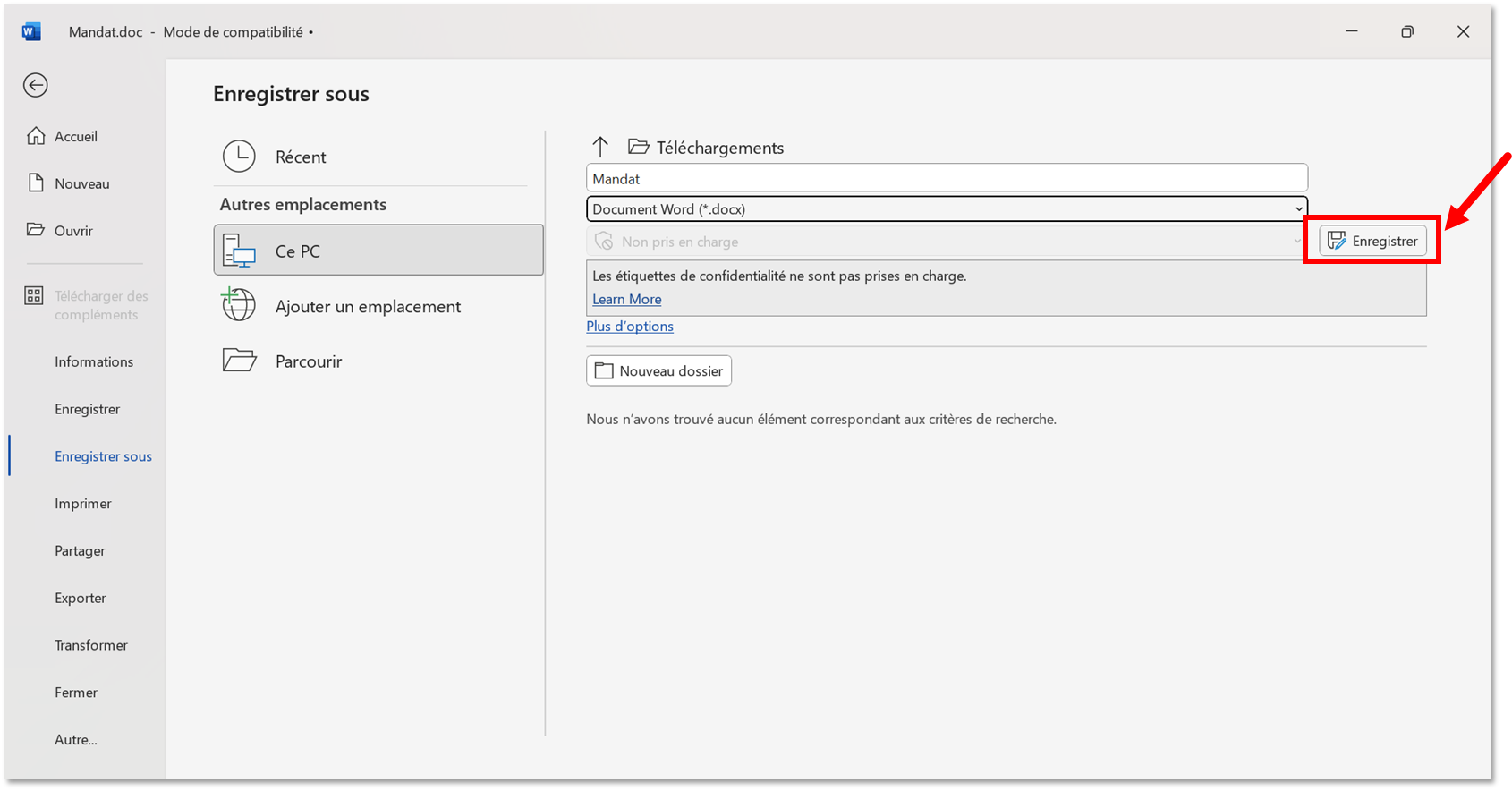Choose Ce PC as save location

point(378,251)
